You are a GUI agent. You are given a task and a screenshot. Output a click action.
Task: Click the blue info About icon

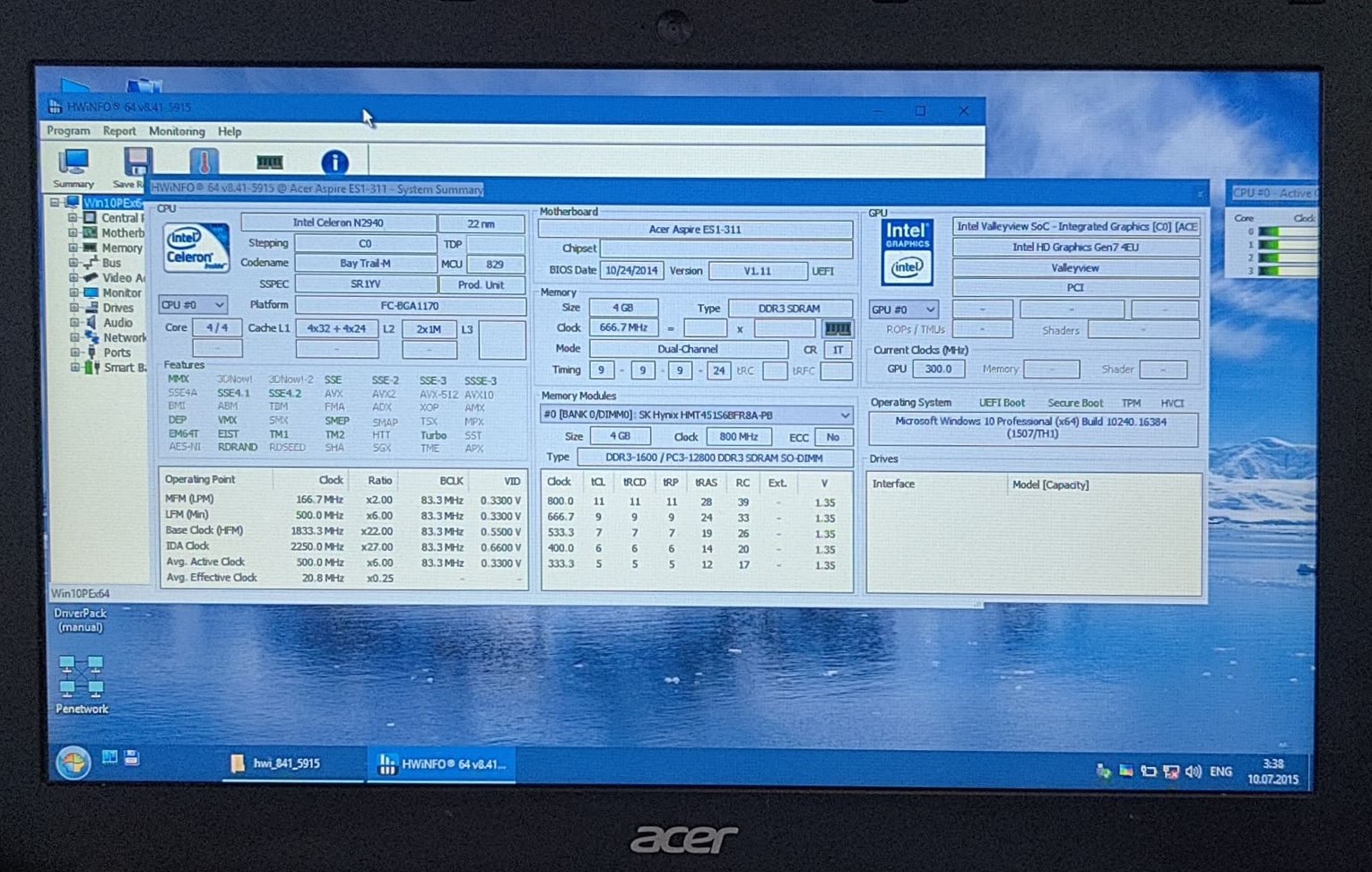pyautogui.click(x=334, y=162)
